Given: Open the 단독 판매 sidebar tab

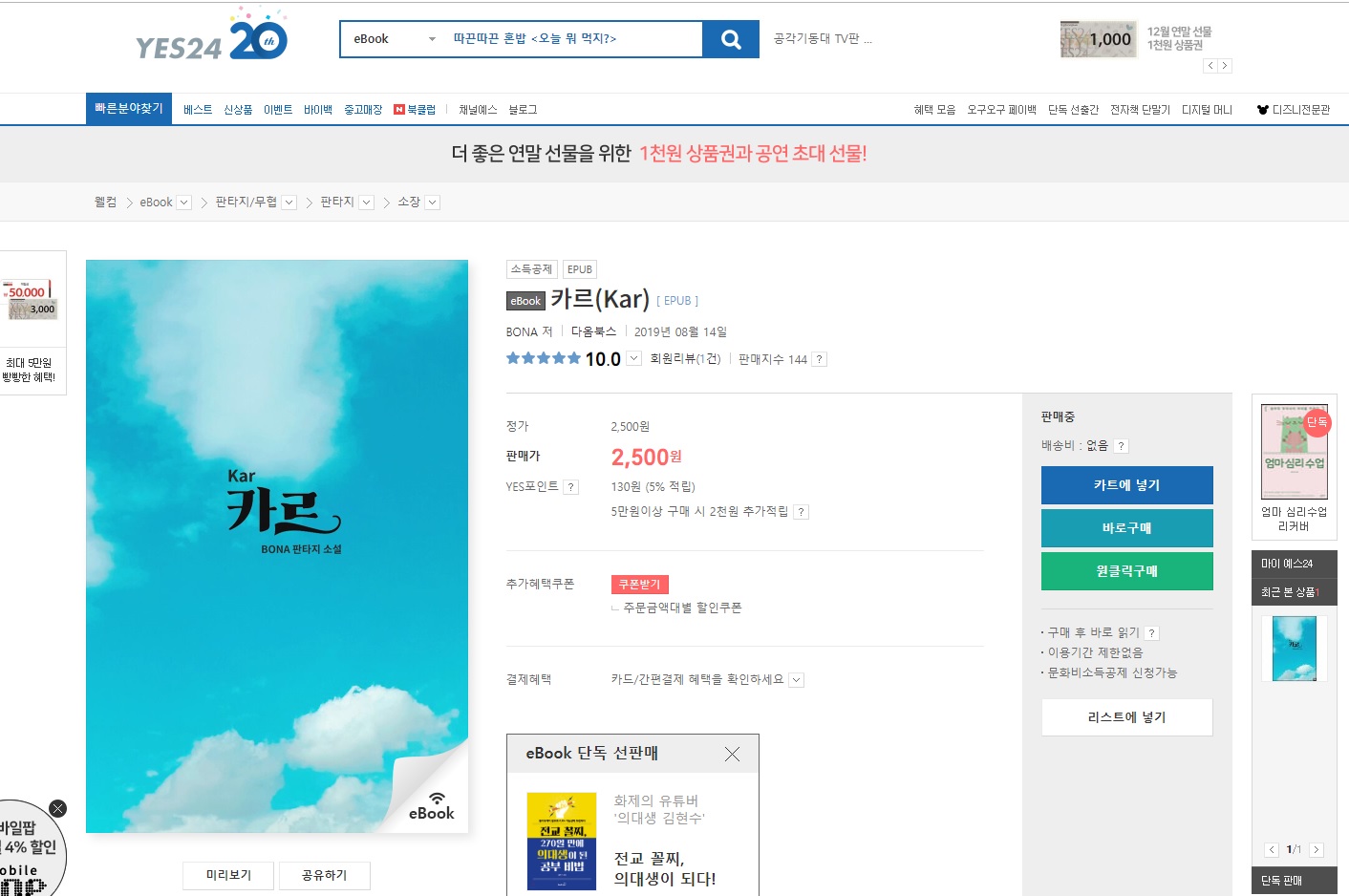Looking at the screenshot, I should coord(1295,881).
